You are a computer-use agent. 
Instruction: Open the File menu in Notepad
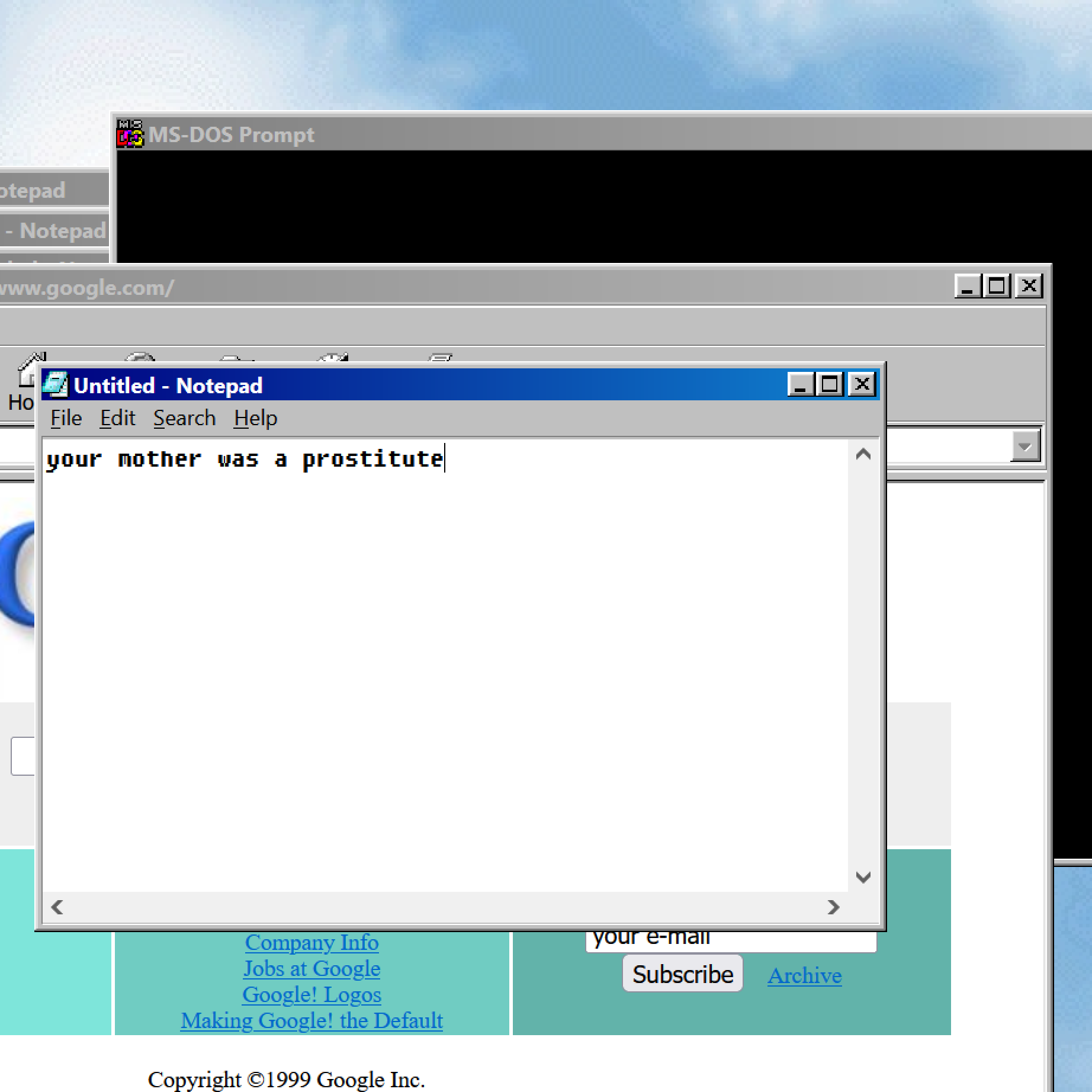tap(66, 418)
